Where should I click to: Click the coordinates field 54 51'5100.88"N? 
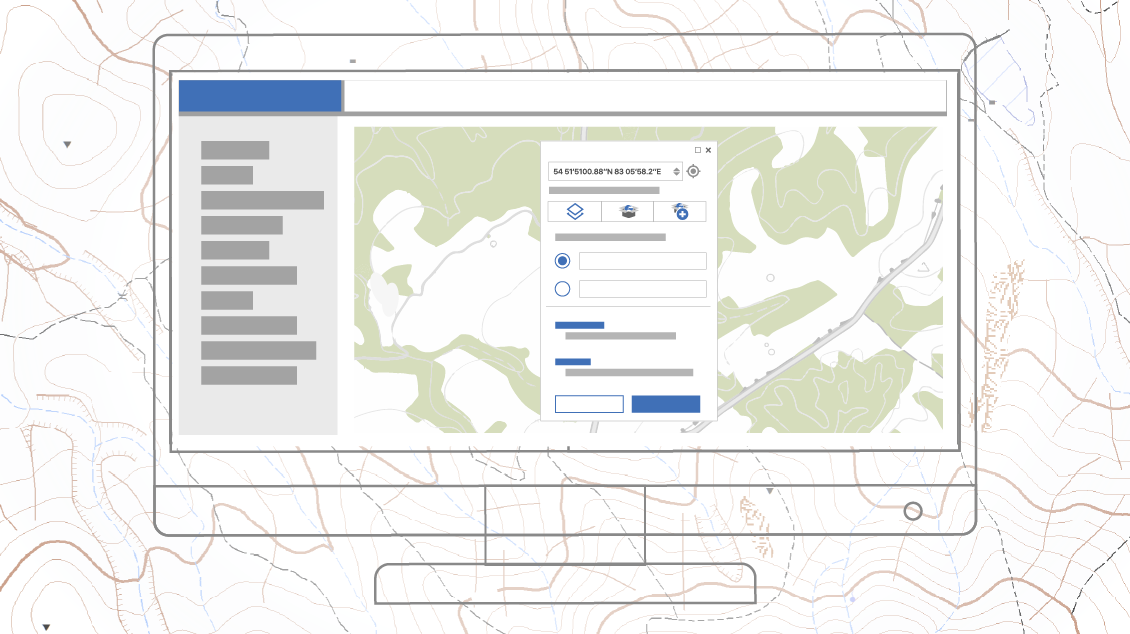(x=609, y=172)
